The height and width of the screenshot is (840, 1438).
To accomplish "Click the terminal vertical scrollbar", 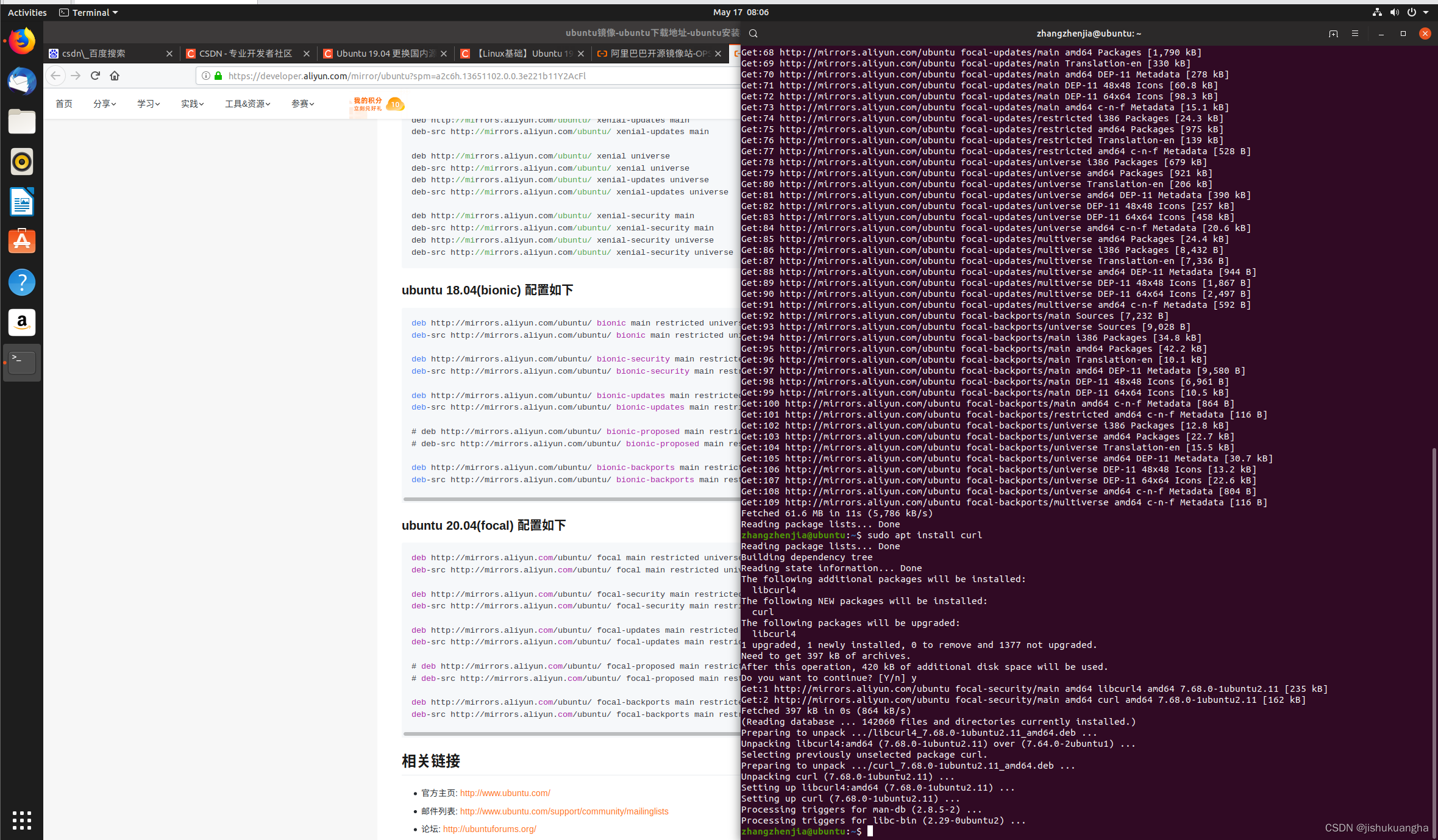I will click(1434, 643).
